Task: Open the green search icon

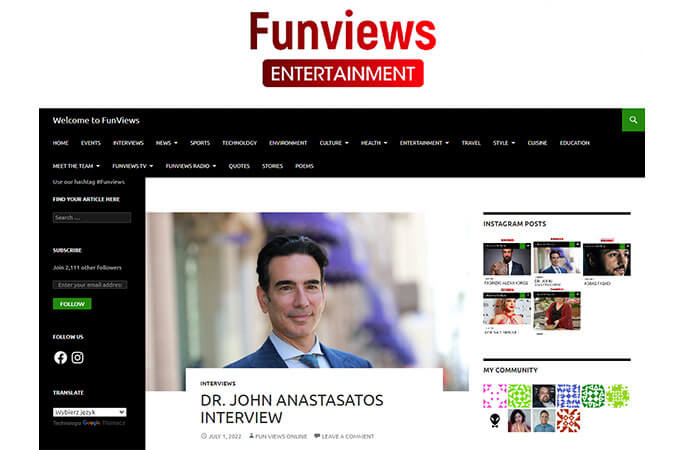Action: pos(633,120)
